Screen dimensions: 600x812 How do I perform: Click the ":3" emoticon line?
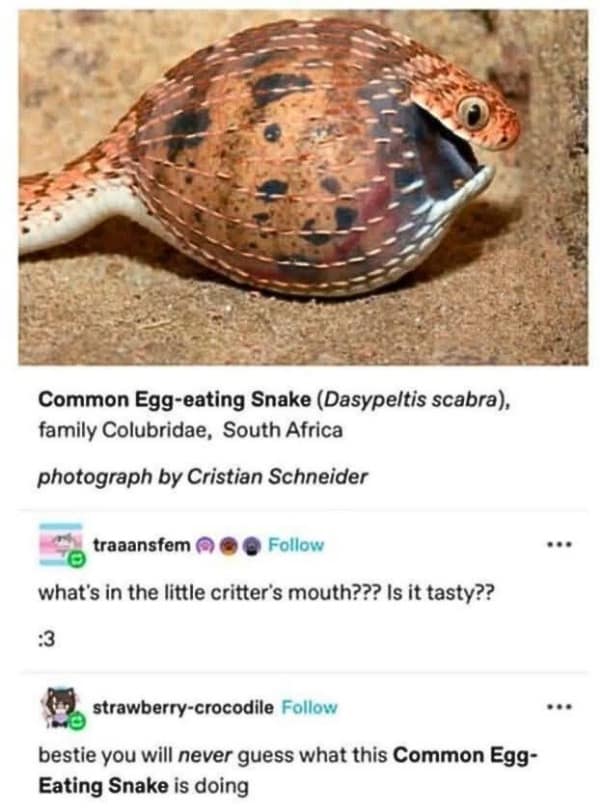(50, 642)
